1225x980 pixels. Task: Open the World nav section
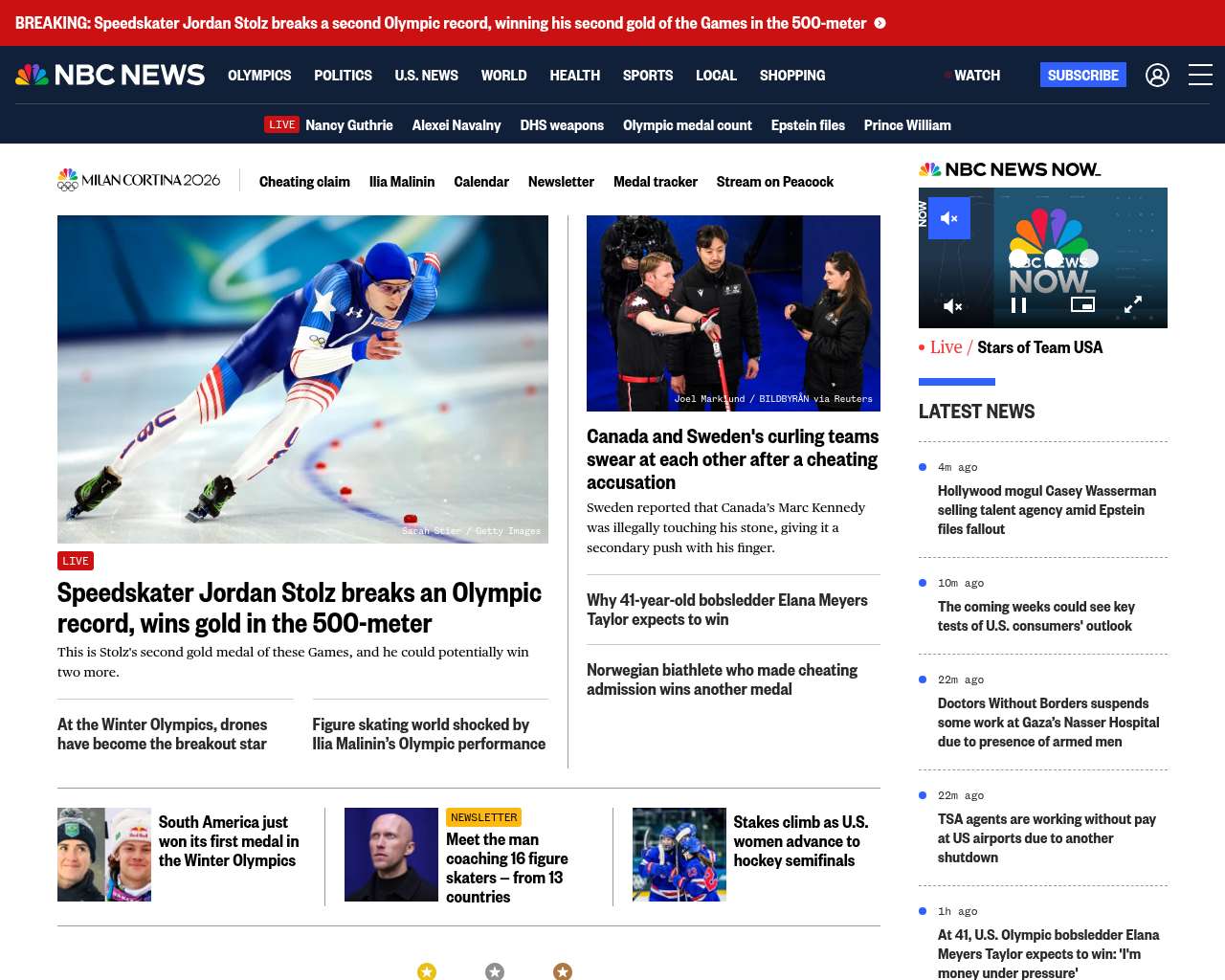504,75
